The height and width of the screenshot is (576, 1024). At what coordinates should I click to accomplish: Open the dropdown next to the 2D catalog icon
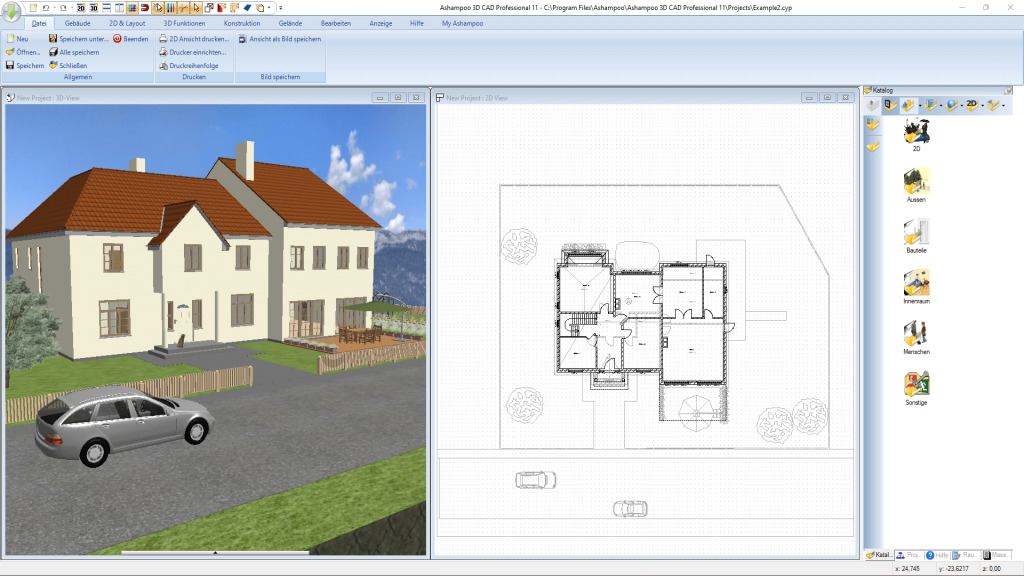point(982,105)
